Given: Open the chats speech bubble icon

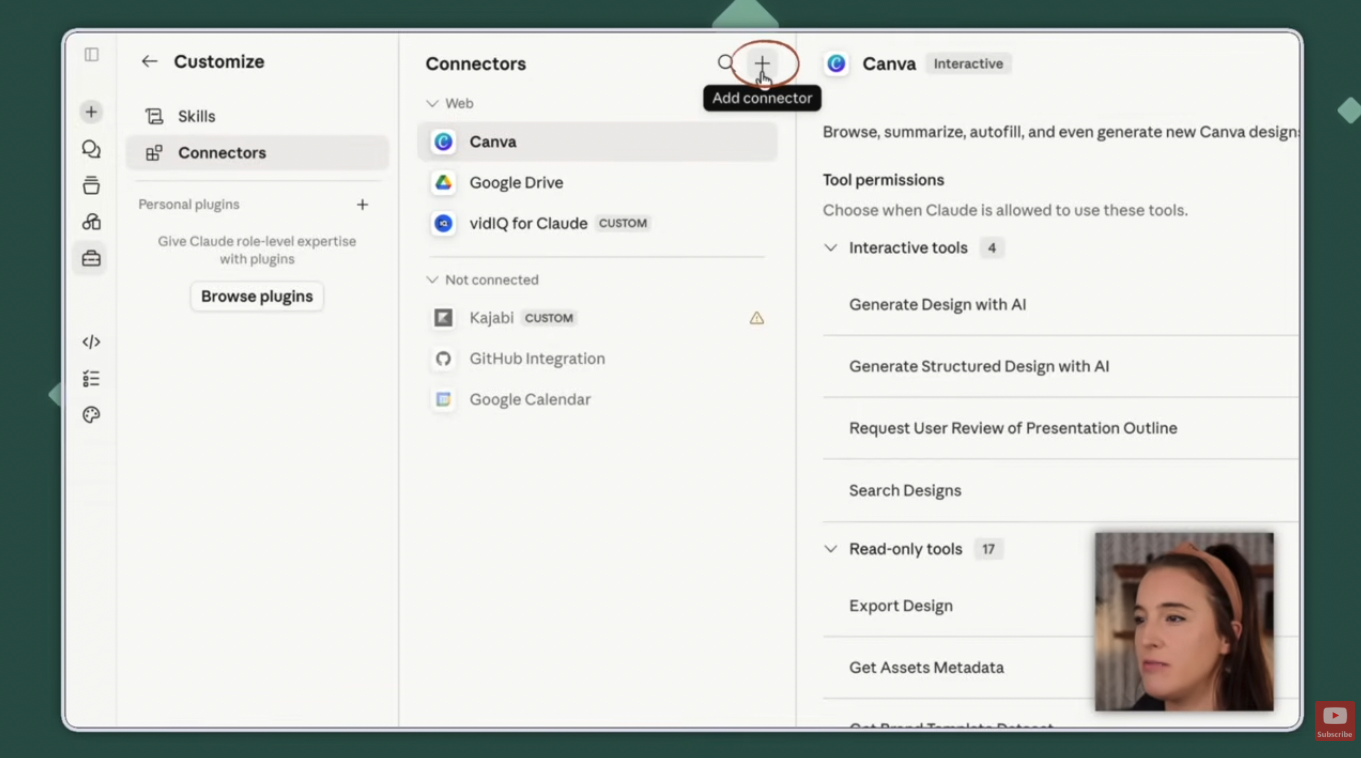Looking at the screenshot, I should point(91,149).
